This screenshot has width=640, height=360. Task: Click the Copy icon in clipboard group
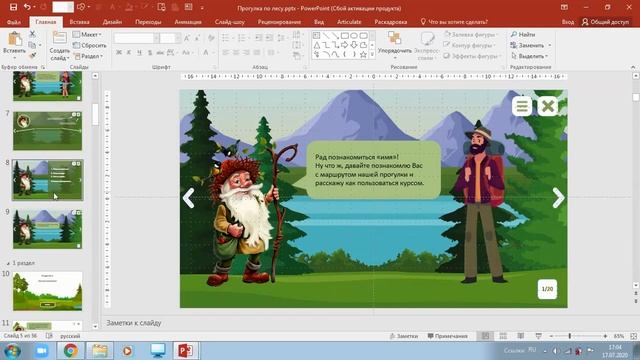click(32, 44)
